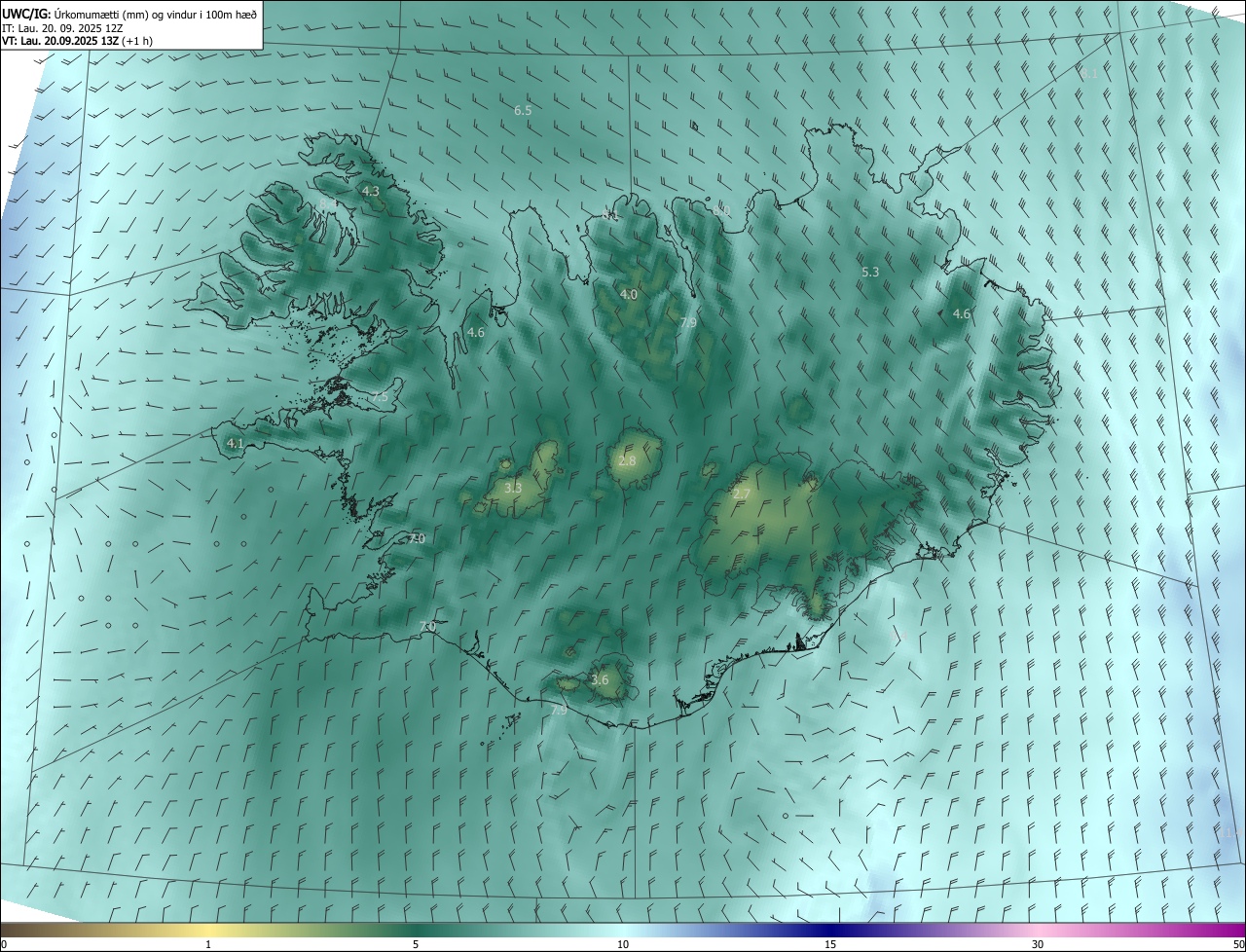Screen dimensions: 1246x952
Task: Click the 4.0 value on the map
Action: [x=629, y=294]
